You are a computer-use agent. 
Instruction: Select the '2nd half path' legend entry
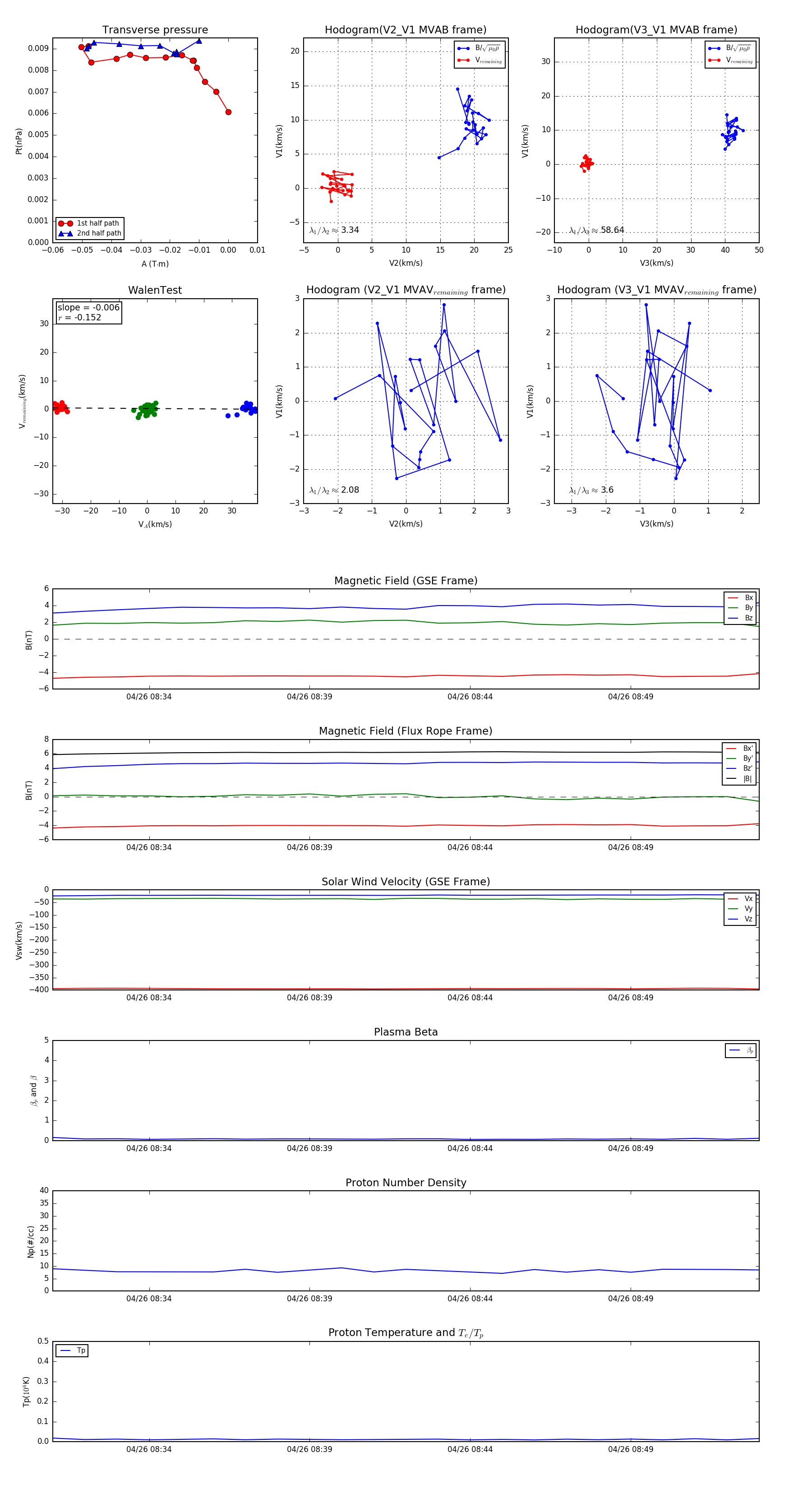coord(90,234)
